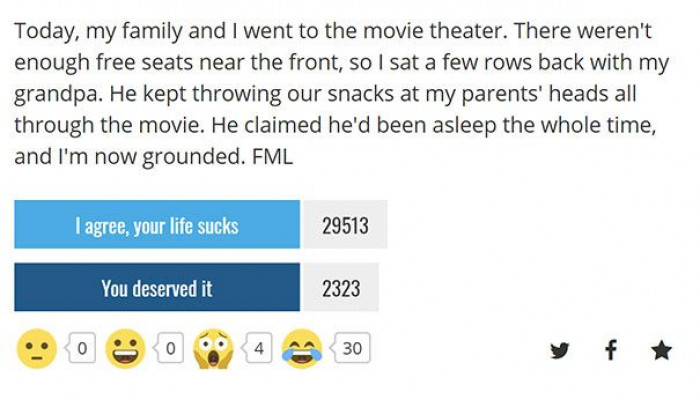700x400 pixels.
Task: Click the word FML ending the story
Action: (272, 157)
